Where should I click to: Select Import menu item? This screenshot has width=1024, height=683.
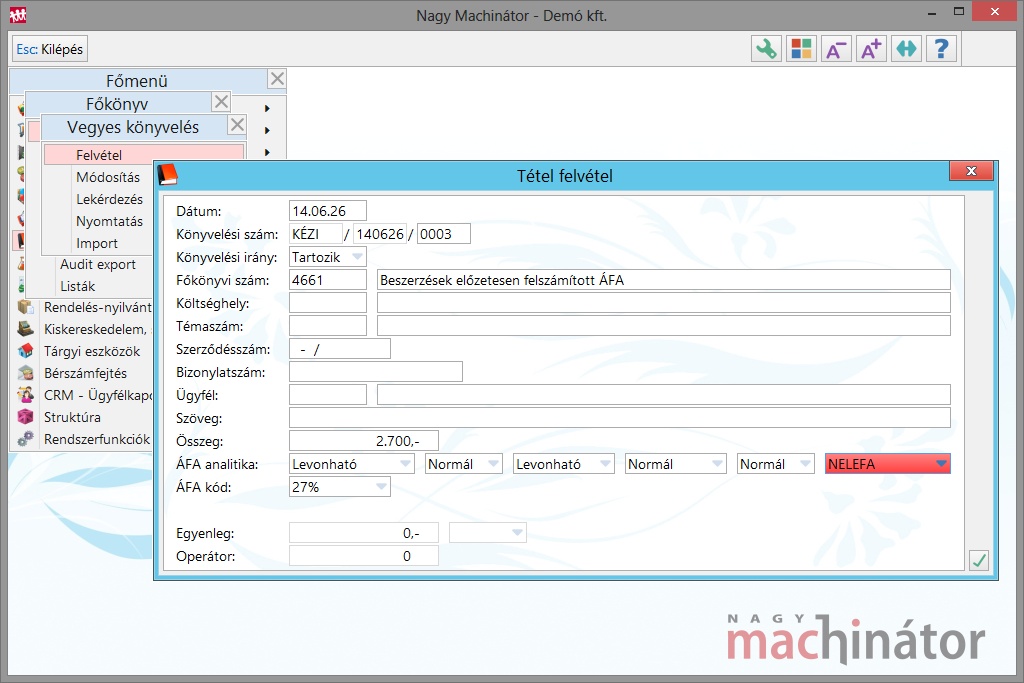click(x=97, y=244)
